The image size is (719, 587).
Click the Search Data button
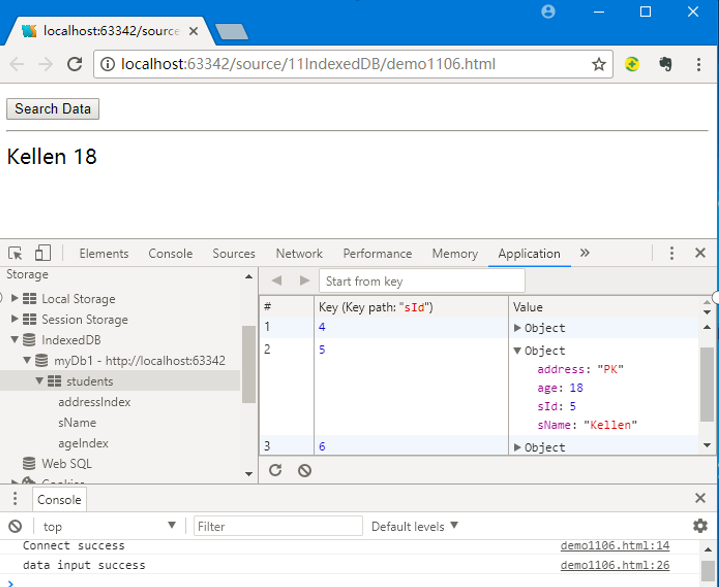[53, 109]
